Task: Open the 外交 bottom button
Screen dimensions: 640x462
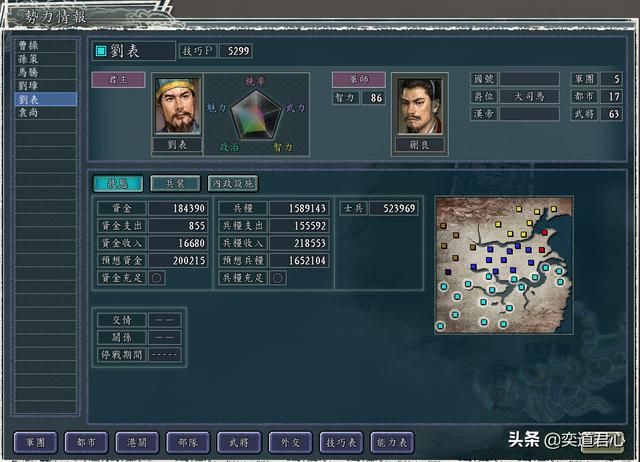Action: [x=290, y=442]
